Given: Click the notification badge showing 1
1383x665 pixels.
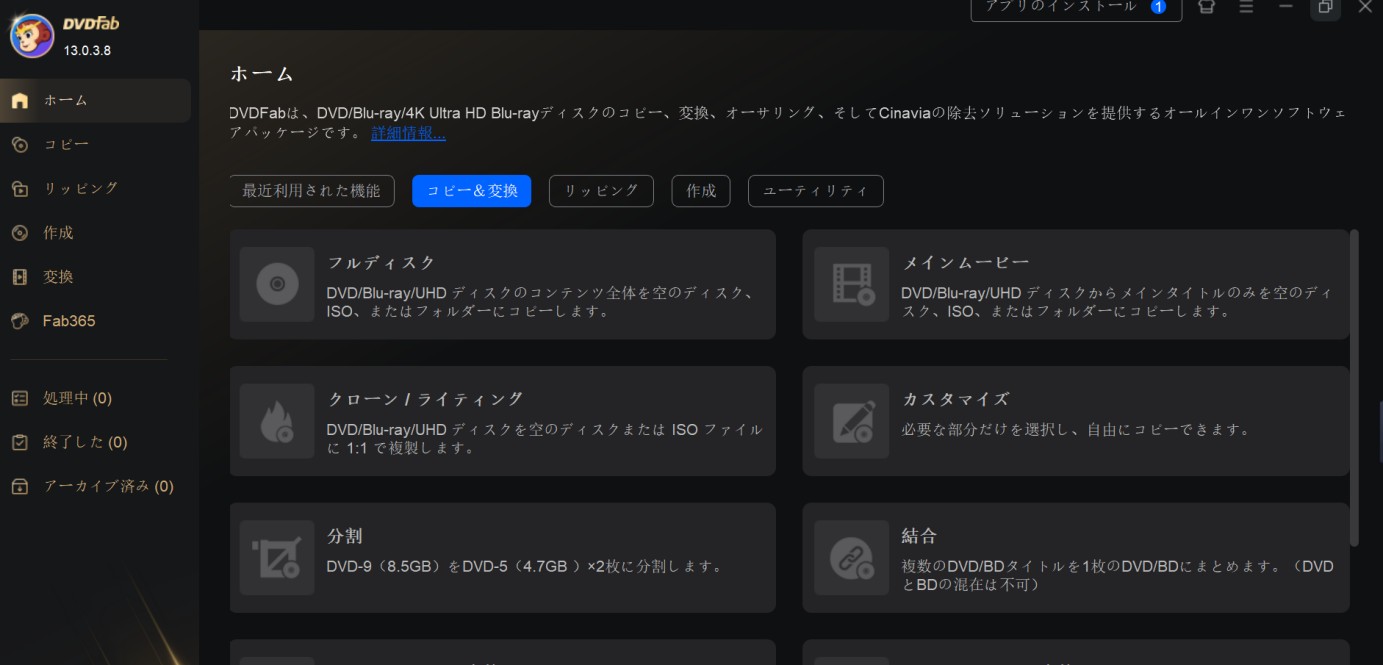Looking at the screenshot, I should tap(1158, 7).
